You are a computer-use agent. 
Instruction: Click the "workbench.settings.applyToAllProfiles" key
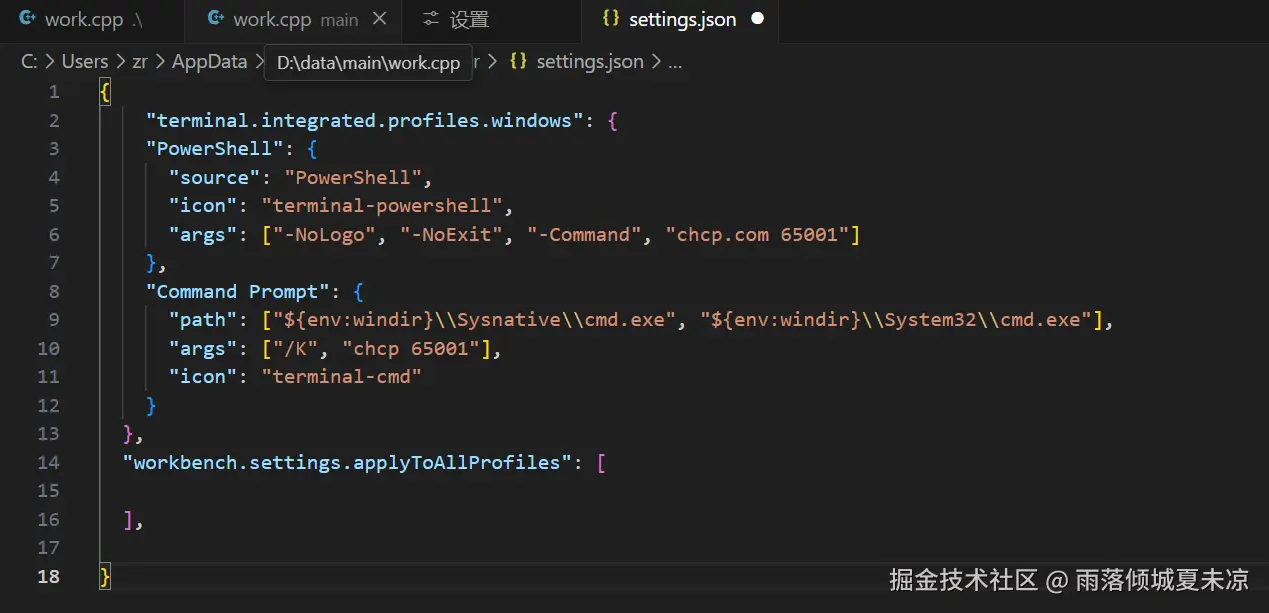click(x=347, y=462)
